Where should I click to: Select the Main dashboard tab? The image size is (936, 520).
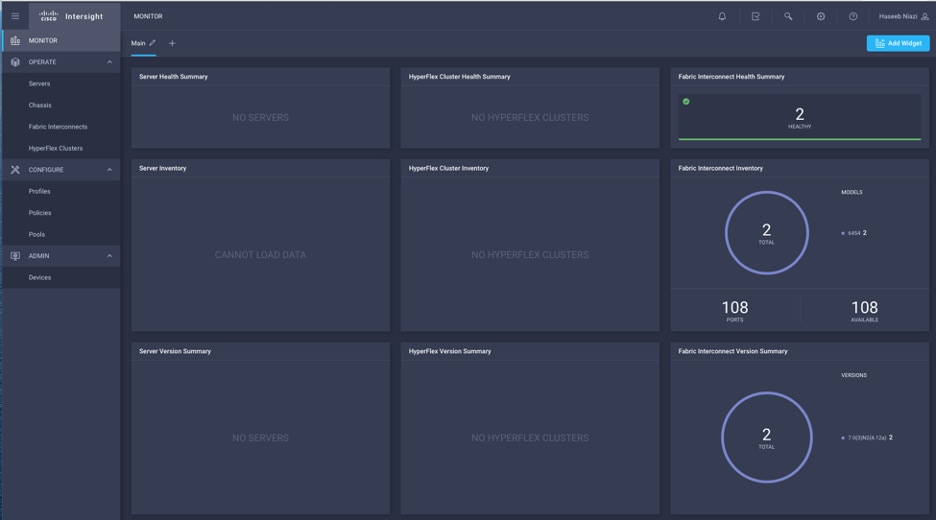pos(138,43)
